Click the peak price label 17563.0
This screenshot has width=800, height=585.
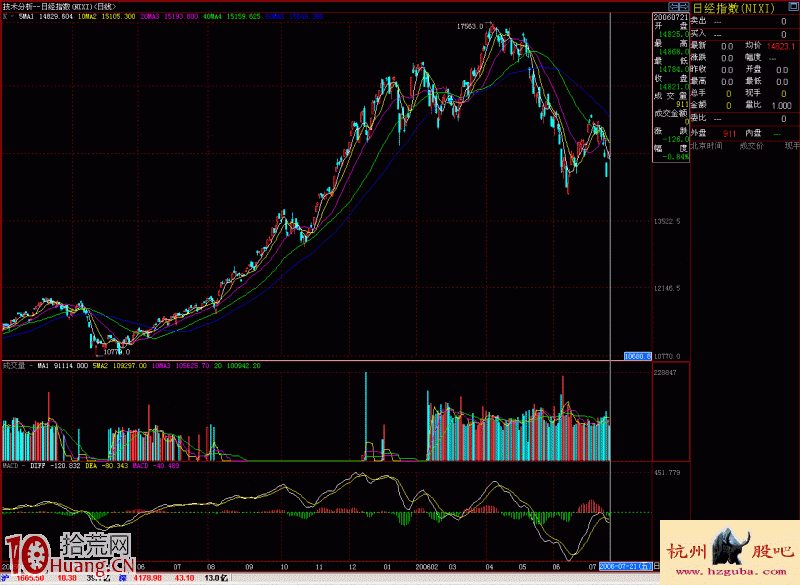[x=469, y=27]
